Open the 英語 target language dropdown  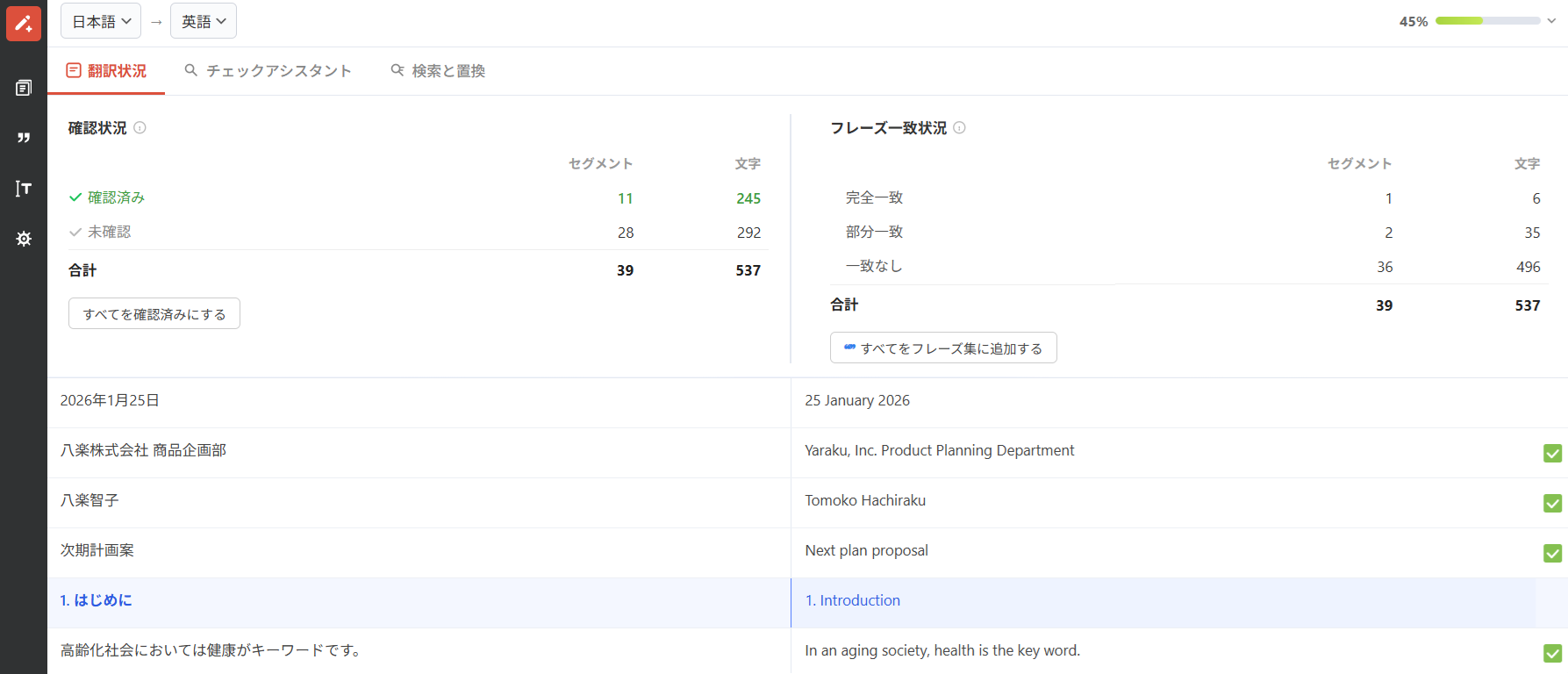[204, 21]
